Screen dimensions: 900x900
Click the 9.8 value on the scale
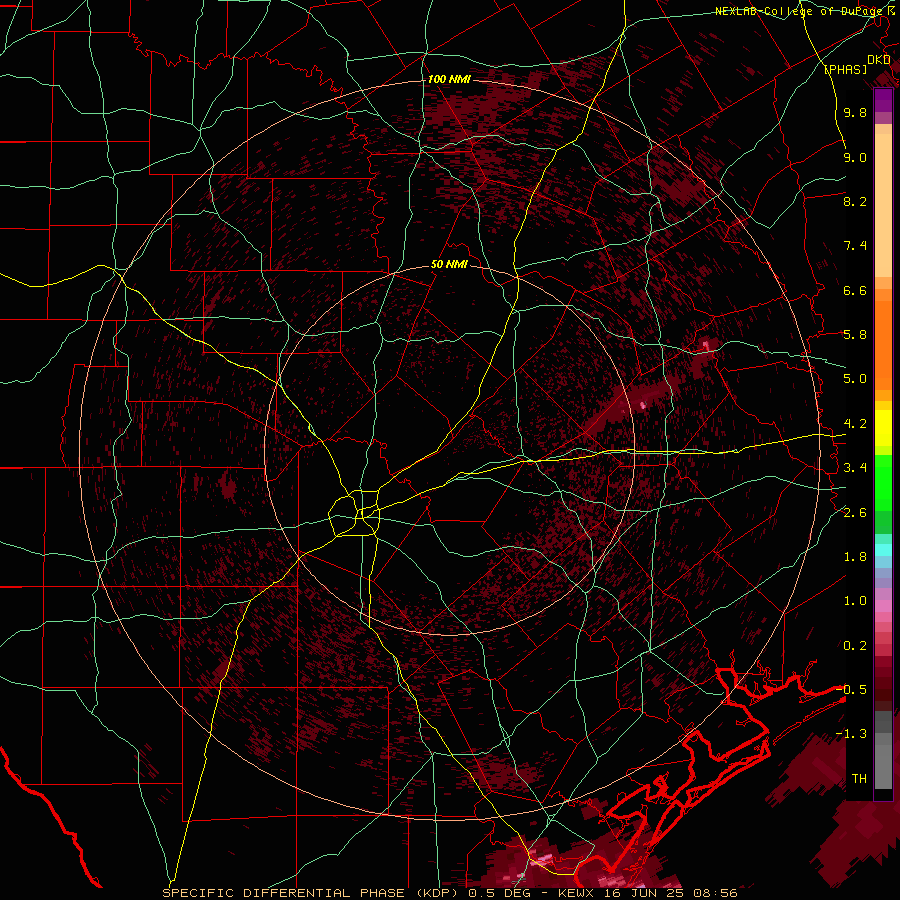(x=855, y=112)
